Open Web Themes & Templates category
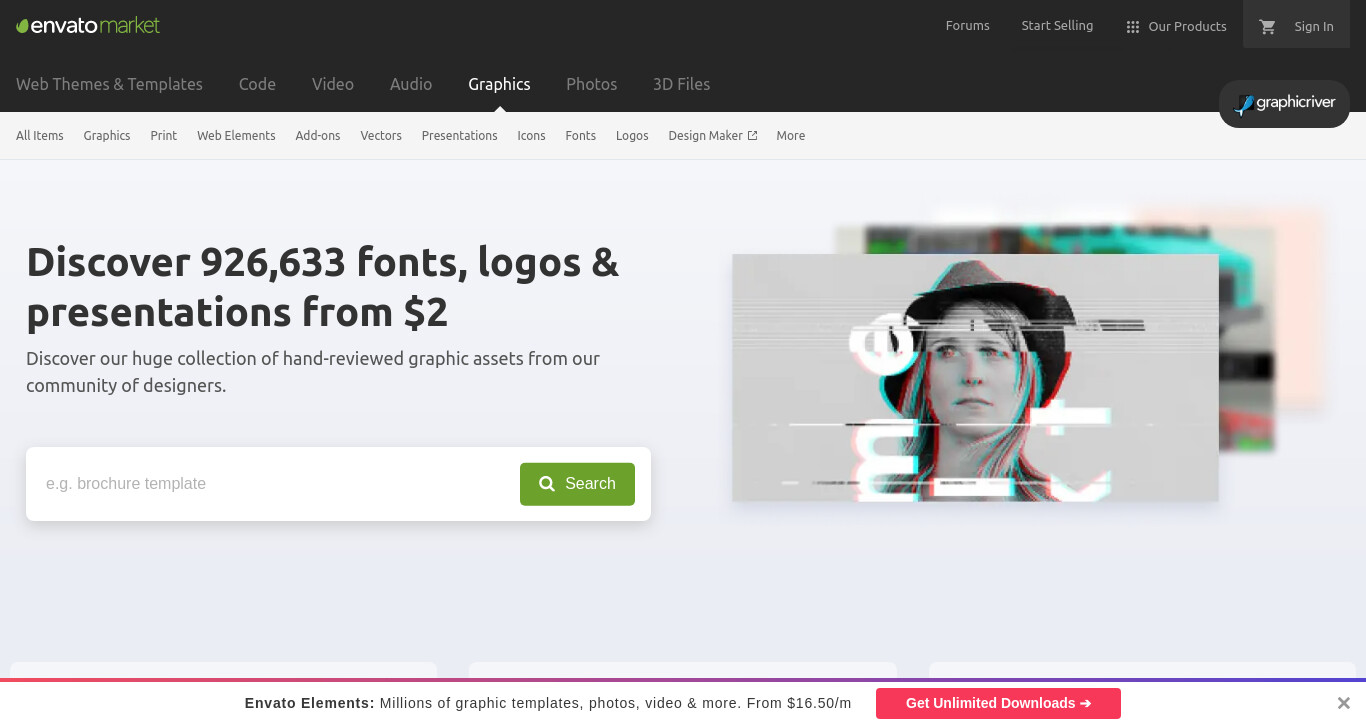Viewport: 1366px width, 728px height. pos(109,84)
